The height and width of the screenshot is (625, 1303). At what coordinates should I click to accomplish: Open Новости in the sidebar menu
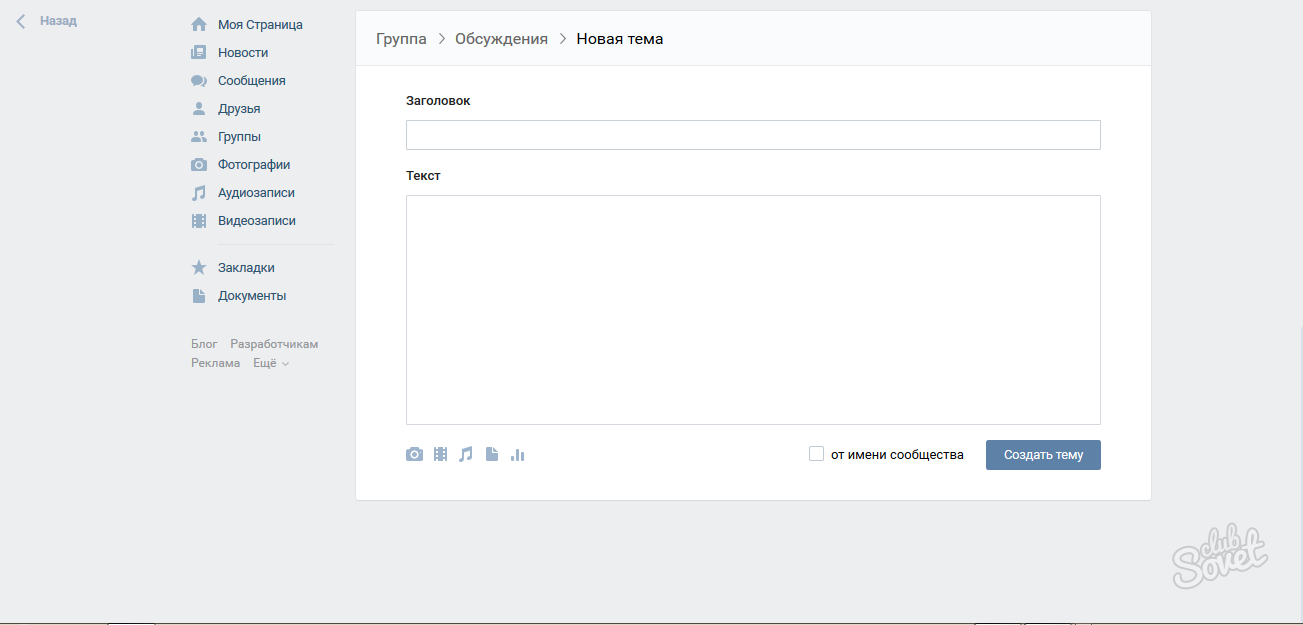pyautogui.click(x=243, y=53)
